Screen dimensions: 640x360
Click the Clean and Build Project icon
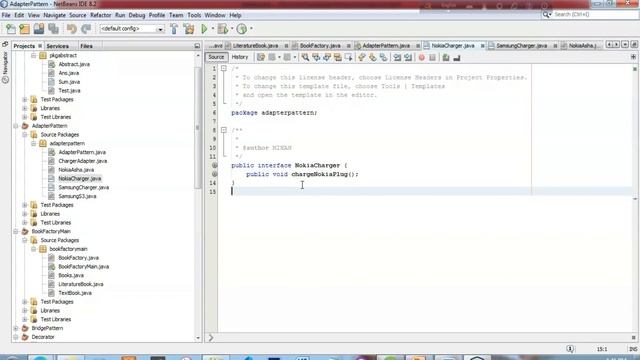click(189, 29)
